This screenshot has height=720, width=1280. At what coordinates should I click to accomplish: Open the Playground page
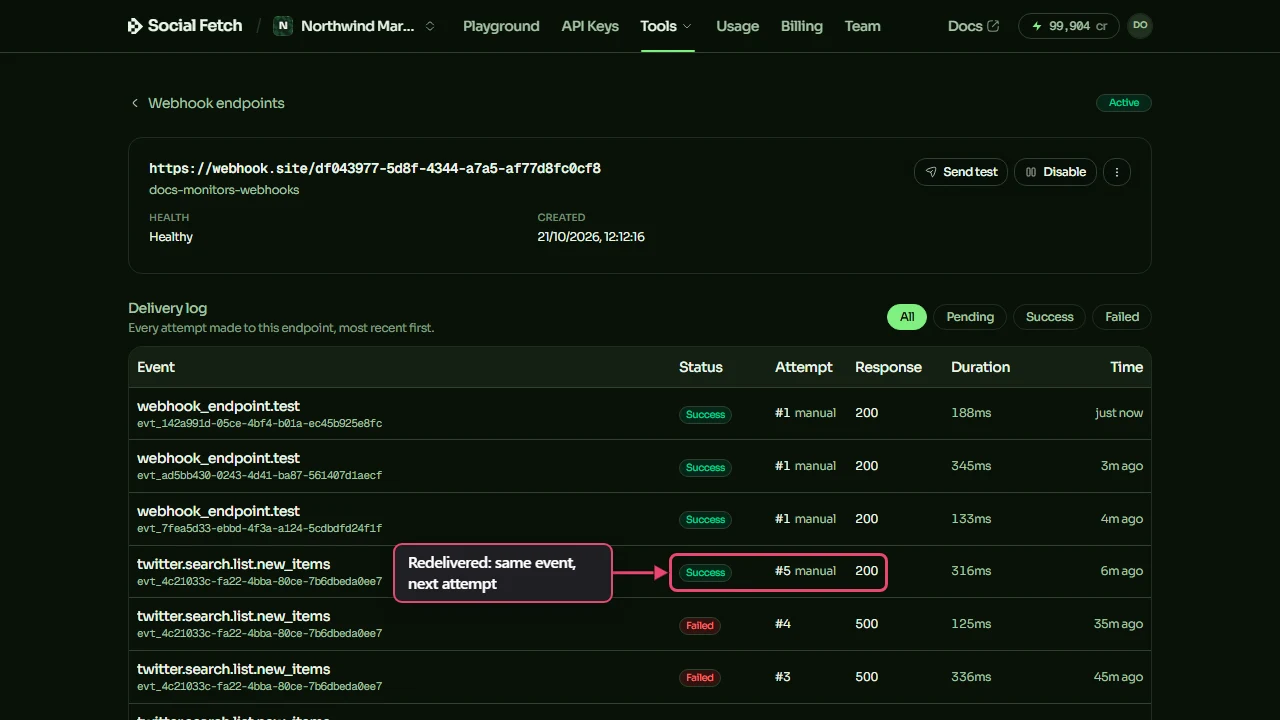(x=501, y=26)
